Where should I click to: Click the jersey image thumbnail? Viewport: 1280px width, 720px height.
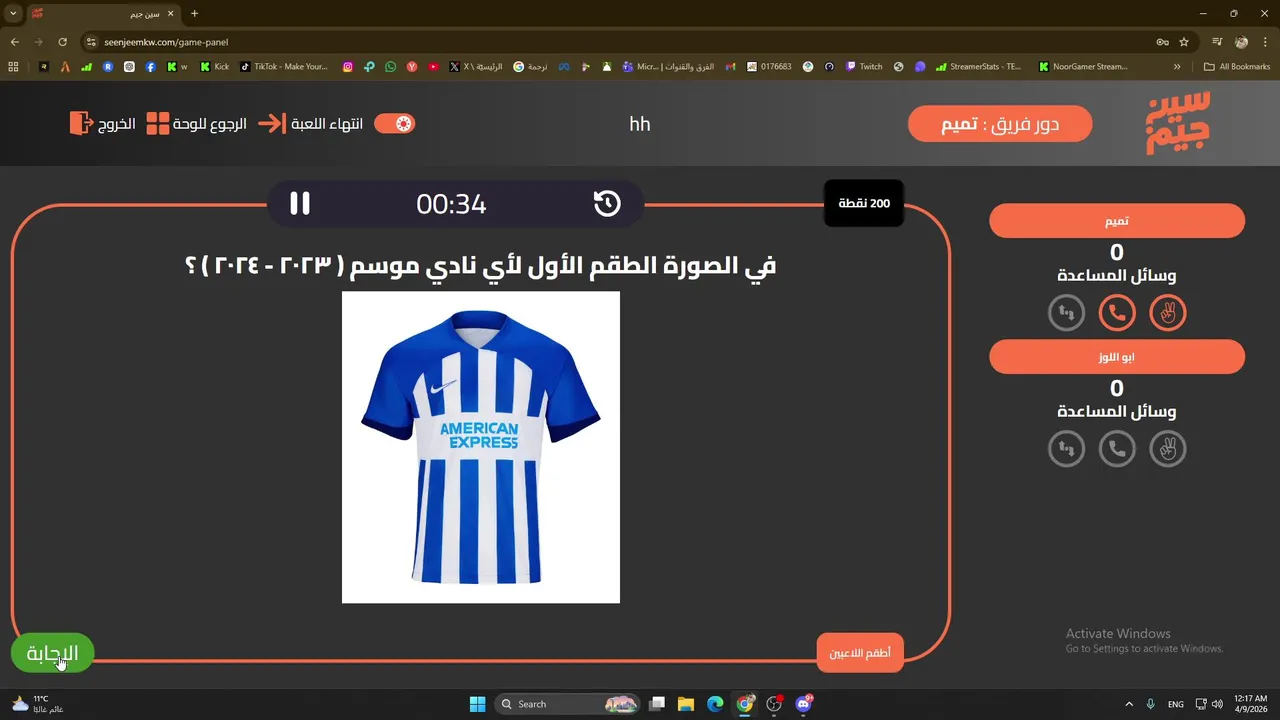pyautogui.click(x=481, y=447)
